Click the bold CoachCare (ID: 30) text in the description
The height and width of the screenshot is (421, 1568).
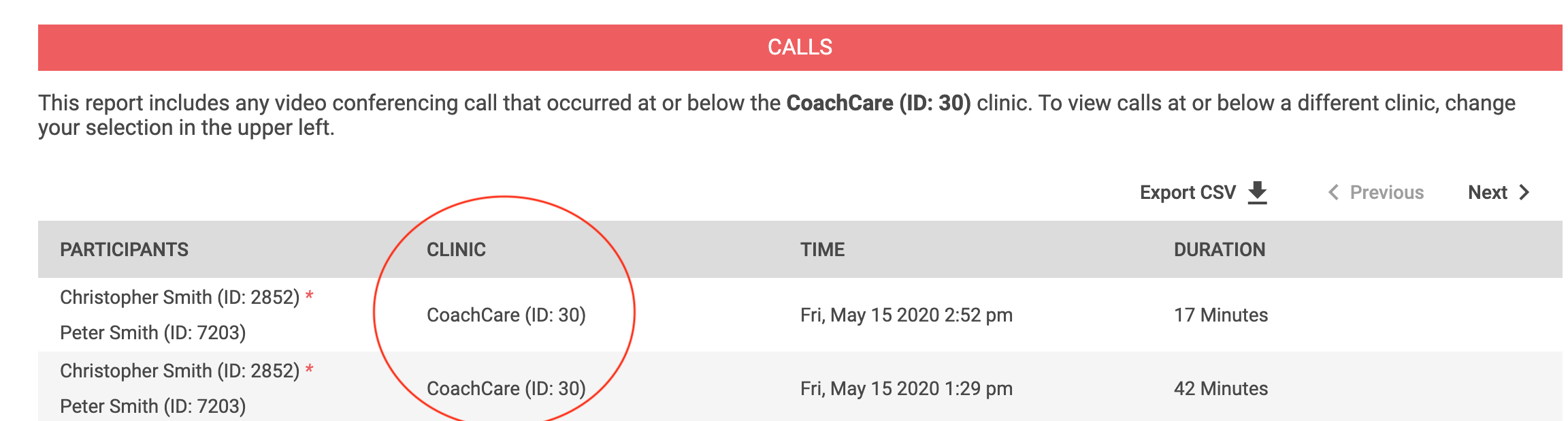tap(878, 104)
